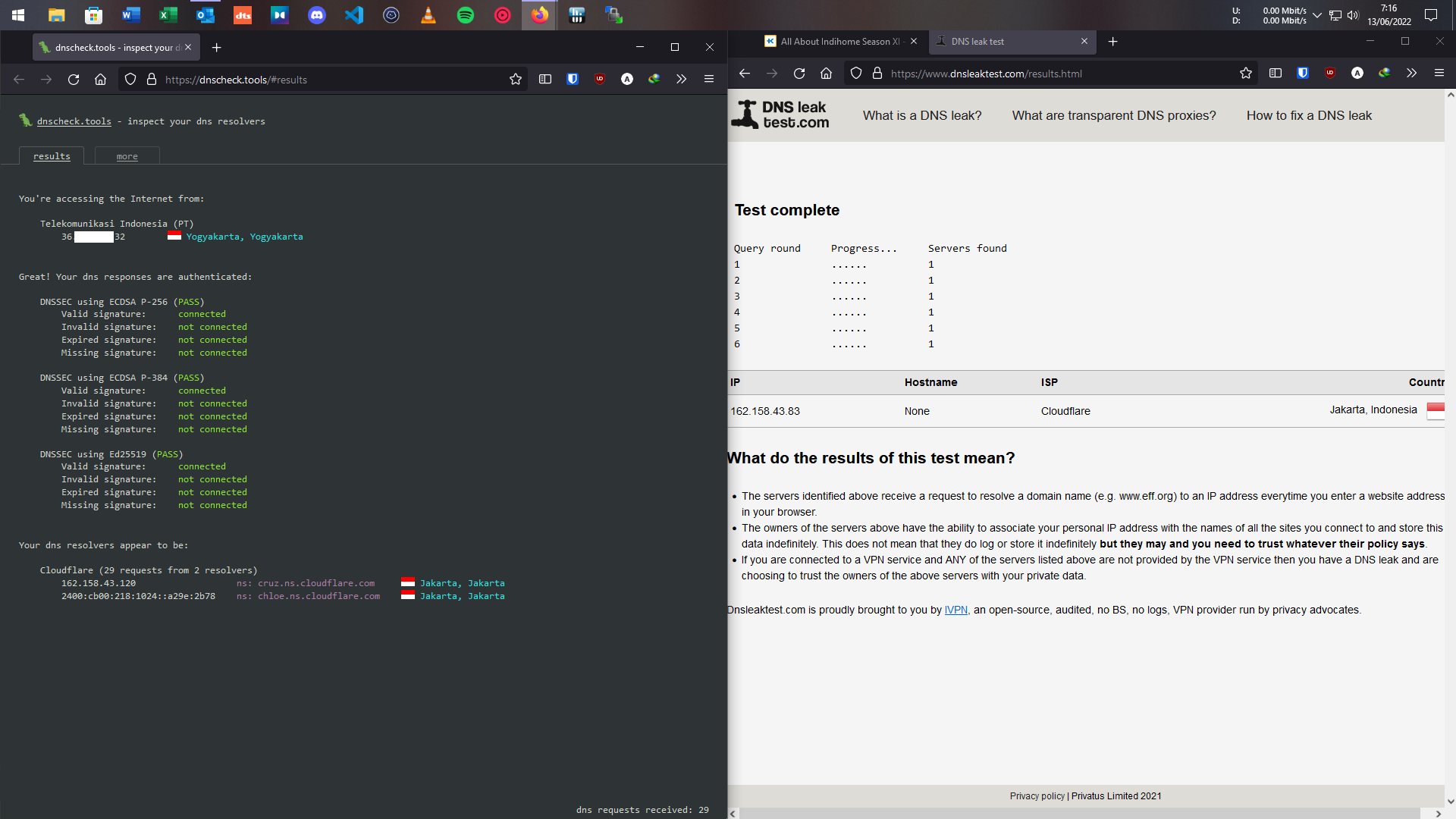This screenshot has width=1456, height=819.
Task: Click the horizontal scrollbar in dnsleaktest page
Action: click(x=1079, y=813)
